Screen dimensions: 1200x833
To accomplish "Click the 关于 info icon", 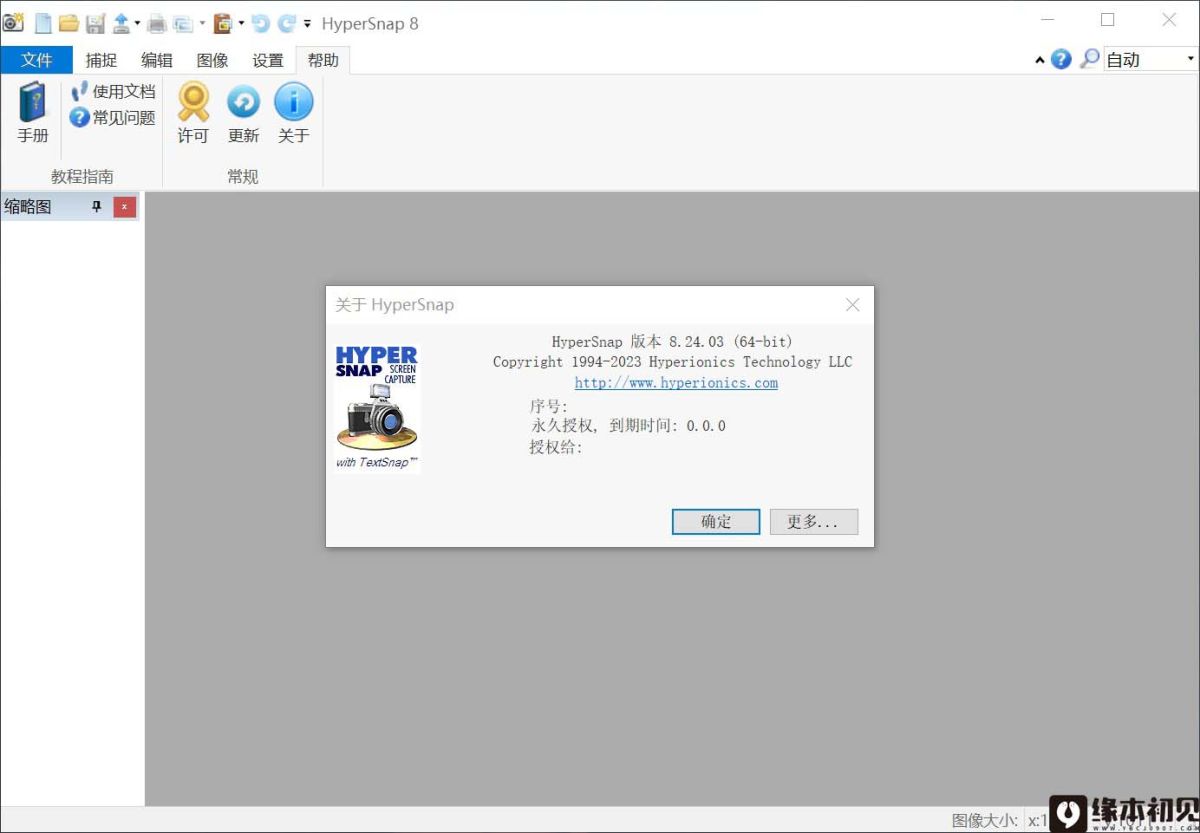I will pos(293,113).
